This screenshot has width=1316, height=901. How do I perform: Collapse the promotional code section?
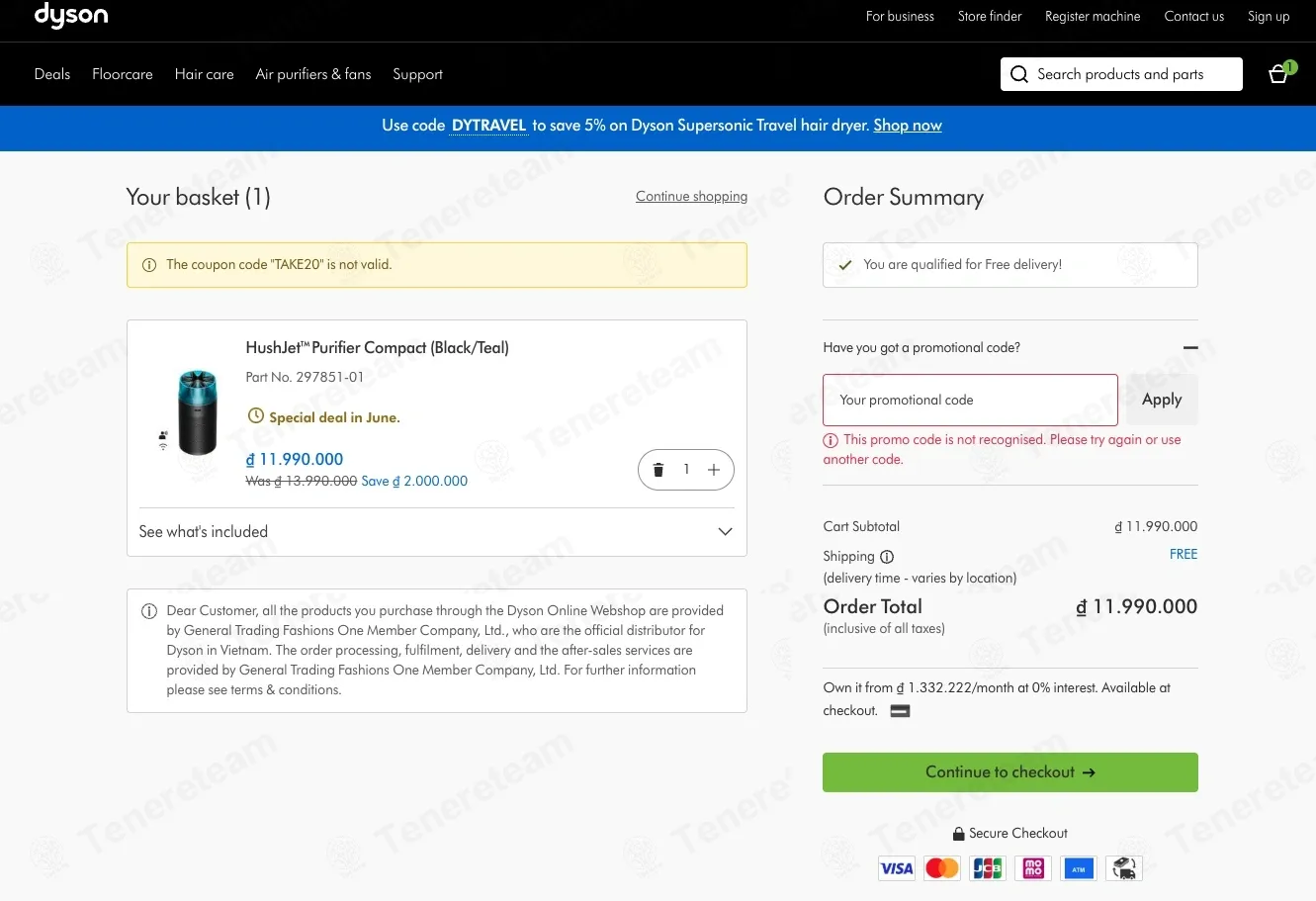[x=1190, y=348]
